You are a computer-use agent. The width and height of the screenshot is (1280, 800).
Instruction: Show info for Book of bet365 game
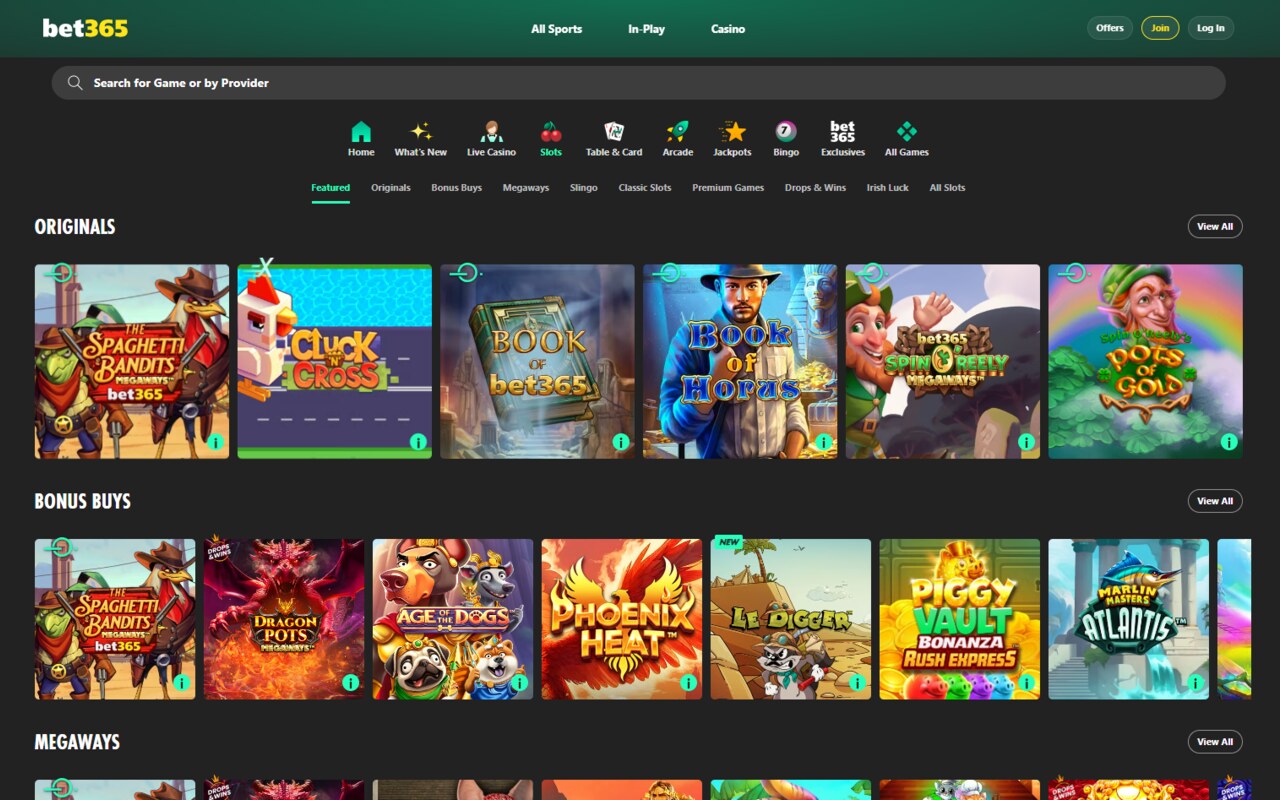(621, 442)
